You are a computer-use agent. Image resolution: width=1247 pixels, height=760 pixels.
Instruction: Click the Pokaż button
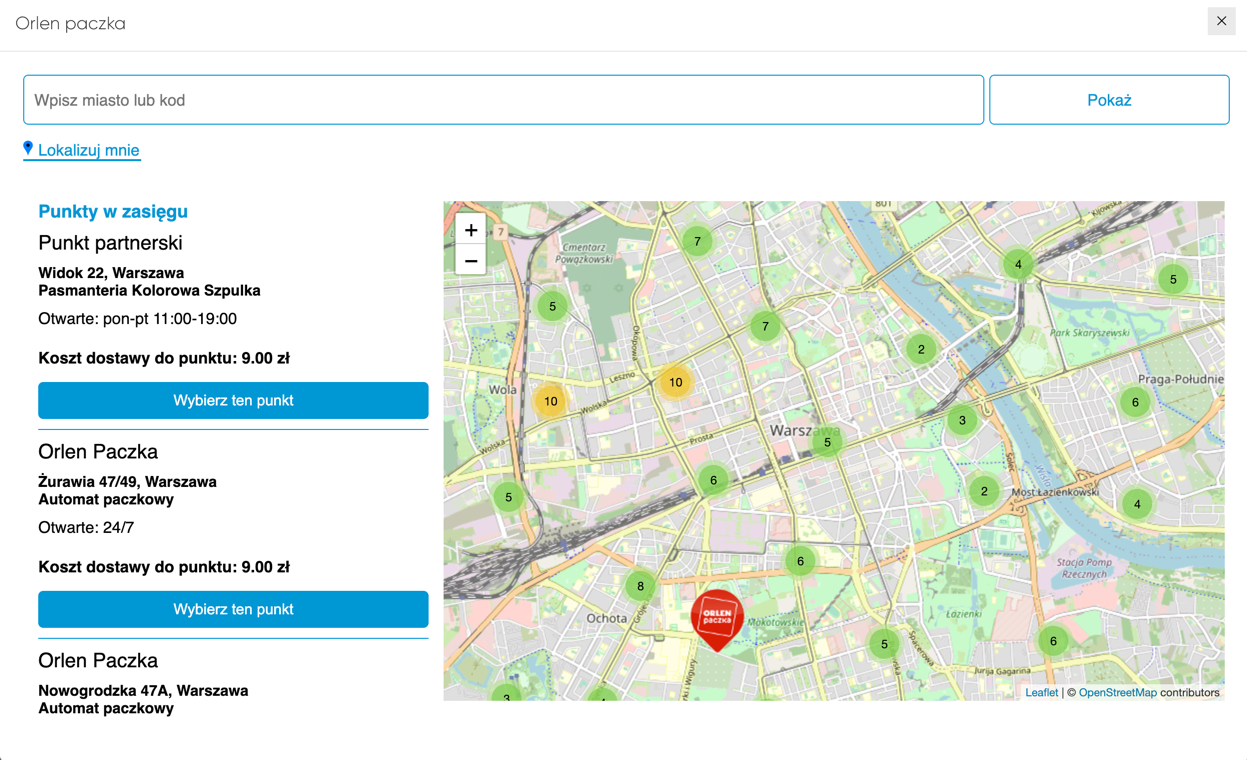(x=1109, y=100)
